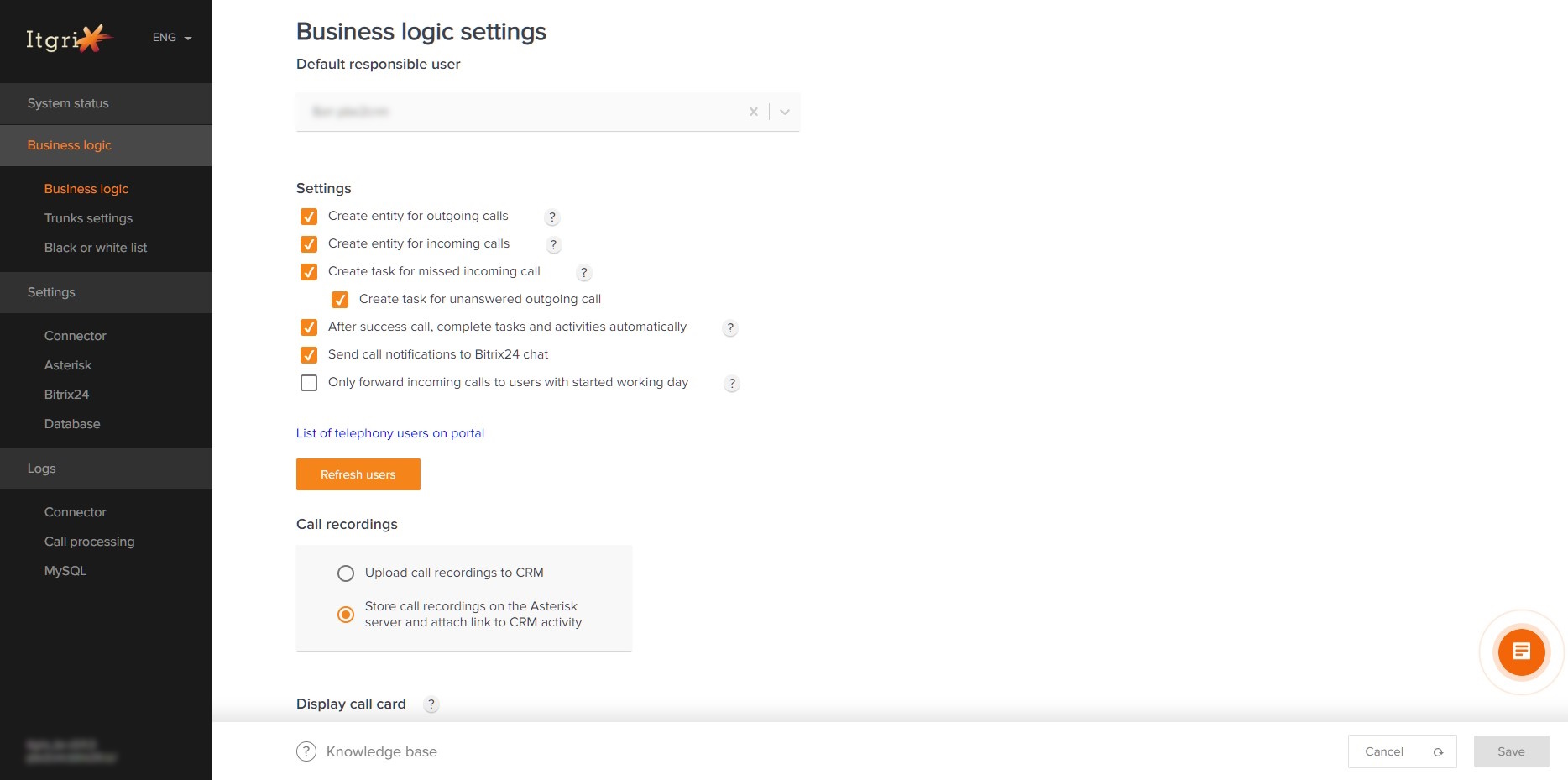1568x780 pixels.
Task: Click help icon for outgoing calls entity
Action: (x=552, y=217)
